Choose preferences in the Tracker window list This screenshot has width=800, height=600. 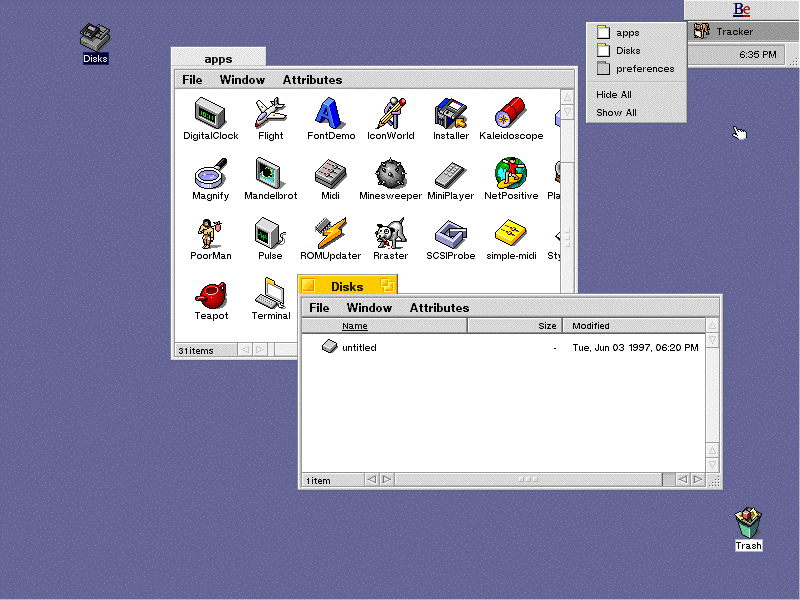[x=636, y=68]
